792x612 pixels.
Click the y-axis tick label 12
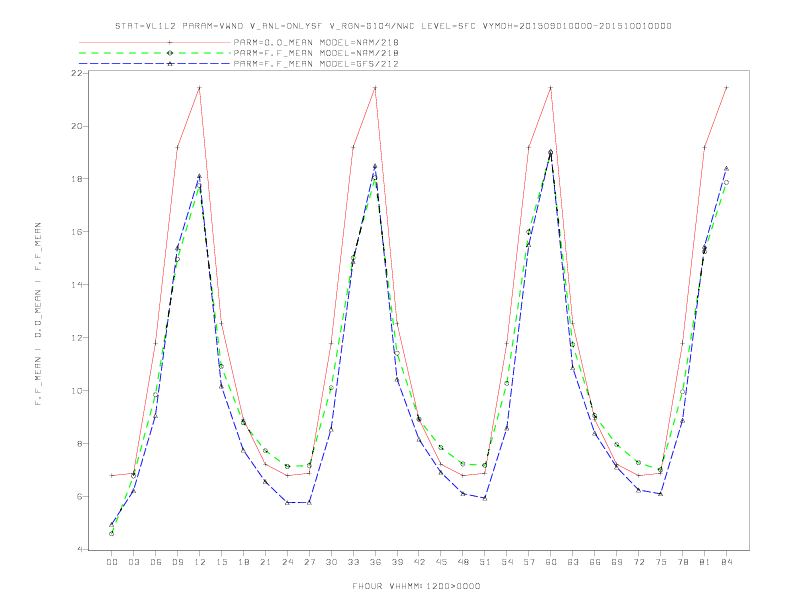76,338
